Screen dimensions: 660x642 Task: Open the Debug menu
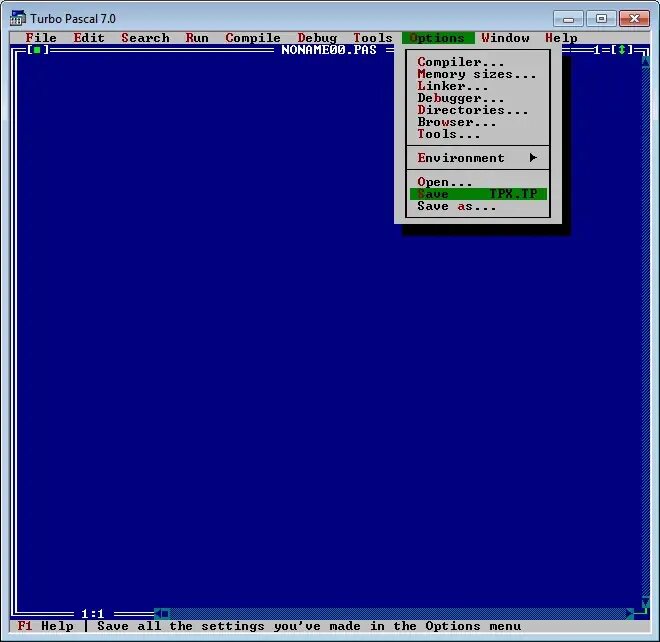[317, 38]
